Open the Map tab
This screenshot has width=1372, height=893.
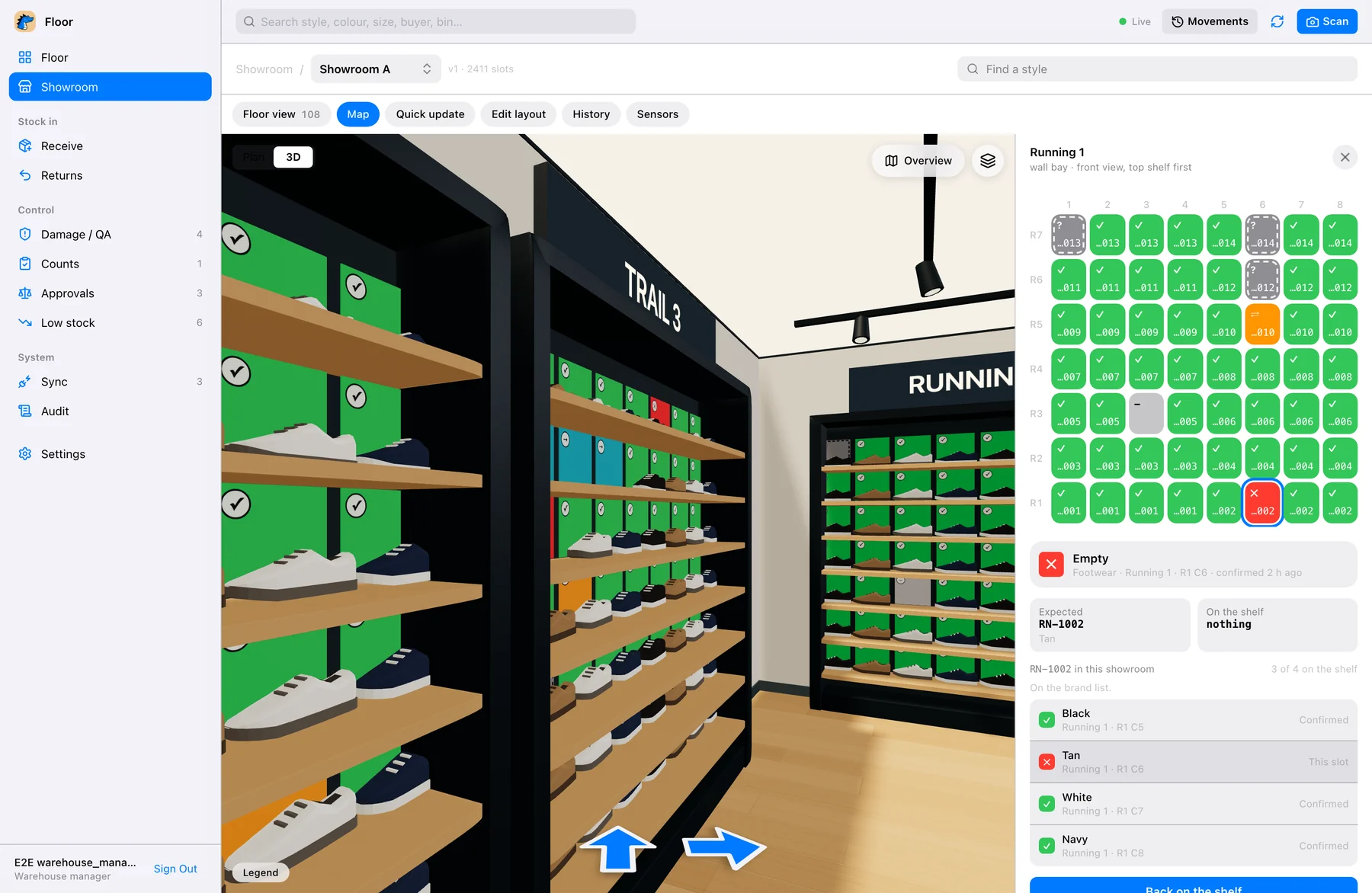click(358, 114)
